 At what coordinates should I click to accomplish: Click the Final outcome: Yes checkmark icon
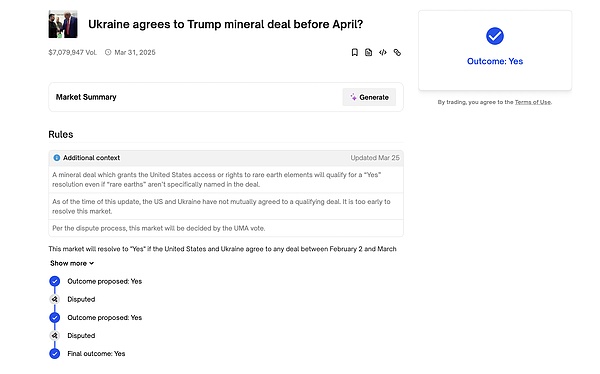pyautogui.click(x=55, y=354)
